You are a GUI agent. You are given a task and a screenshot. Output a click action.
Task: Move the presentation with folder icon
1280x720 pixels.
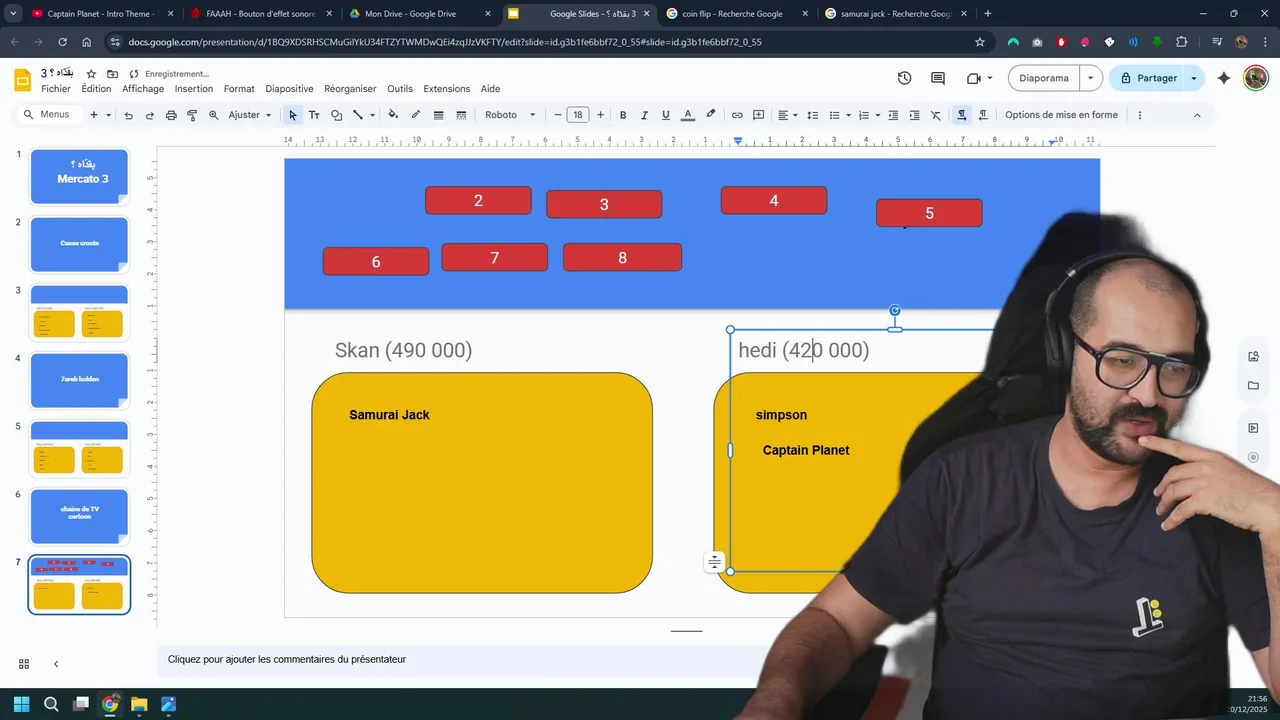[112, 74]
